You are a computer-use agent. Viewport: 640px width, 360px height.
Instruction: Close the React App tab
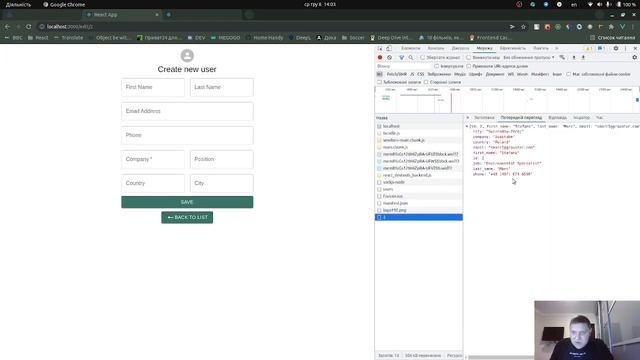click(157, 15)
